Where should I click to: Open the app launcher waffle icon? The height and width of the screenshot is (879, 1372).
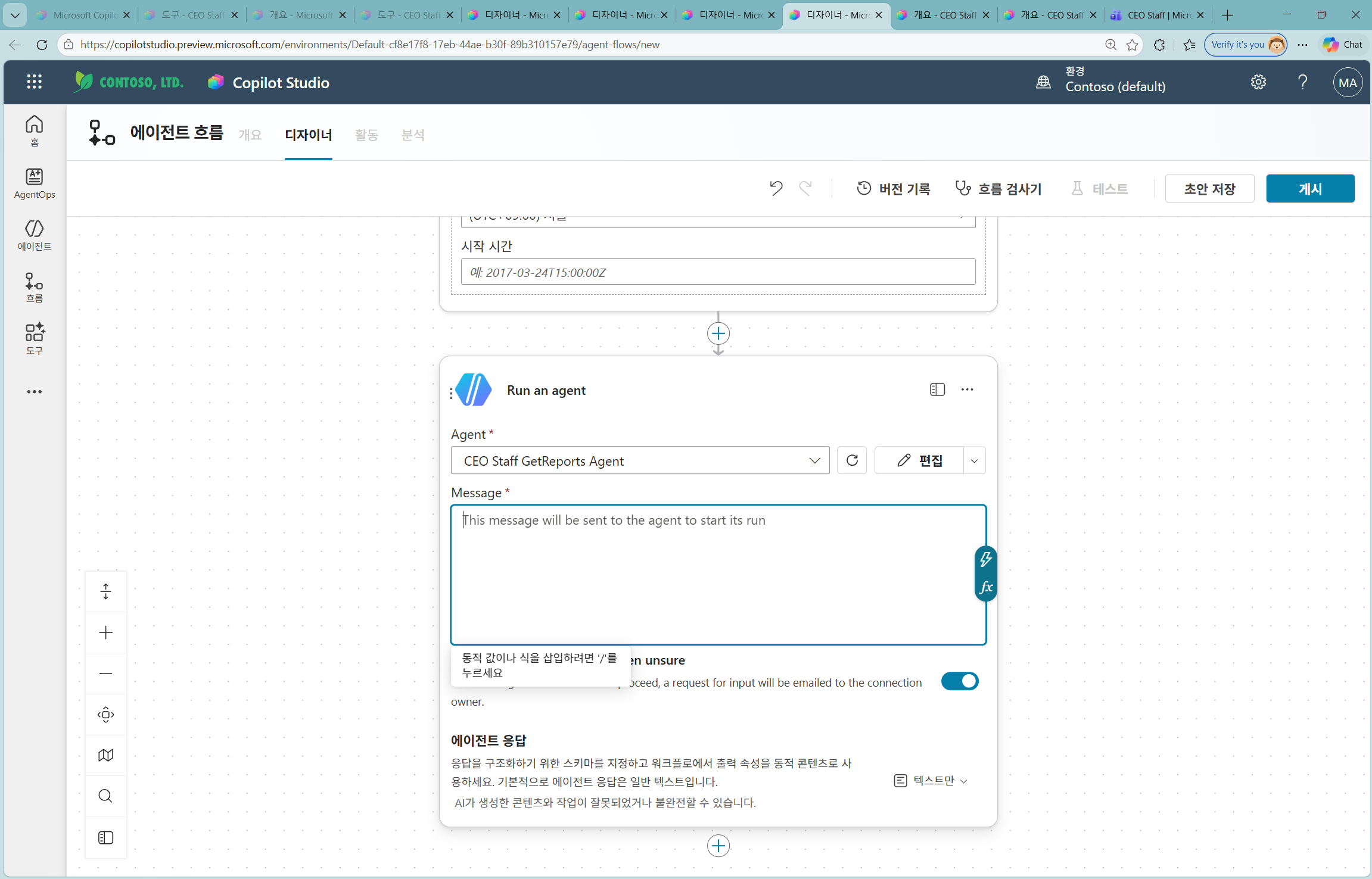[x=35, y=82]
